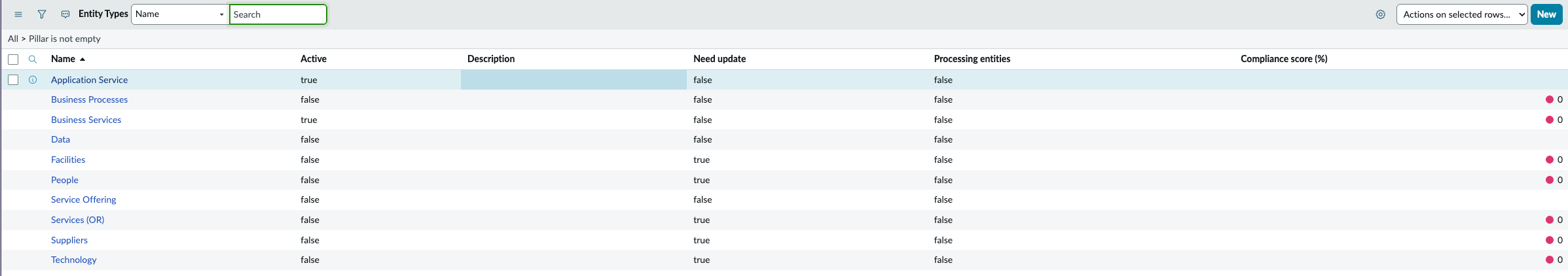1568x276 pixels.
Task: Open the Business Services record
Action: point(86,120)
